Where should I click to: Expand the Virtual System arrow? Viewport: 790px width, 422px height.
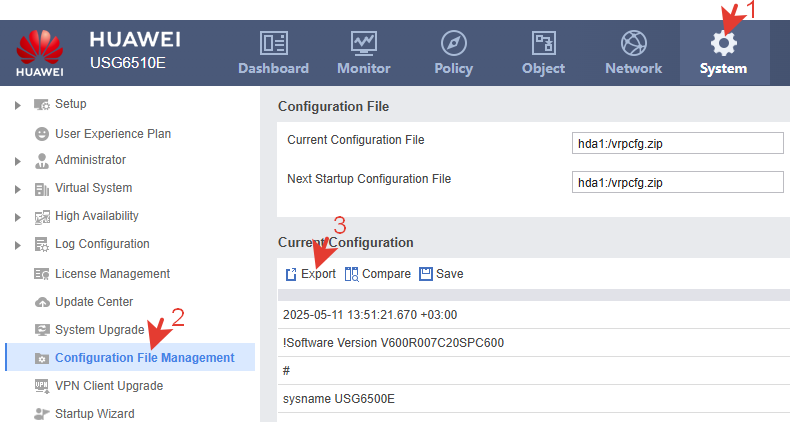pyautogui.click(x=18, y=189)
